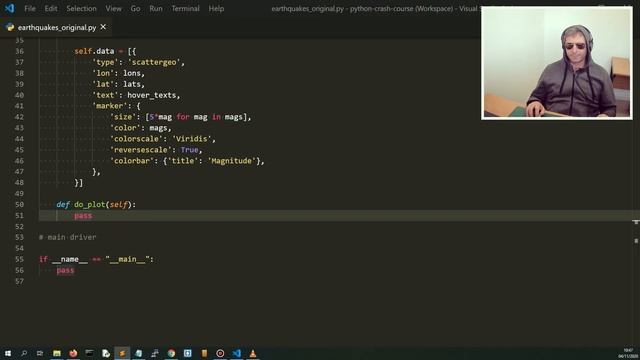Click line number 57 in the gutter

(19, 281)
